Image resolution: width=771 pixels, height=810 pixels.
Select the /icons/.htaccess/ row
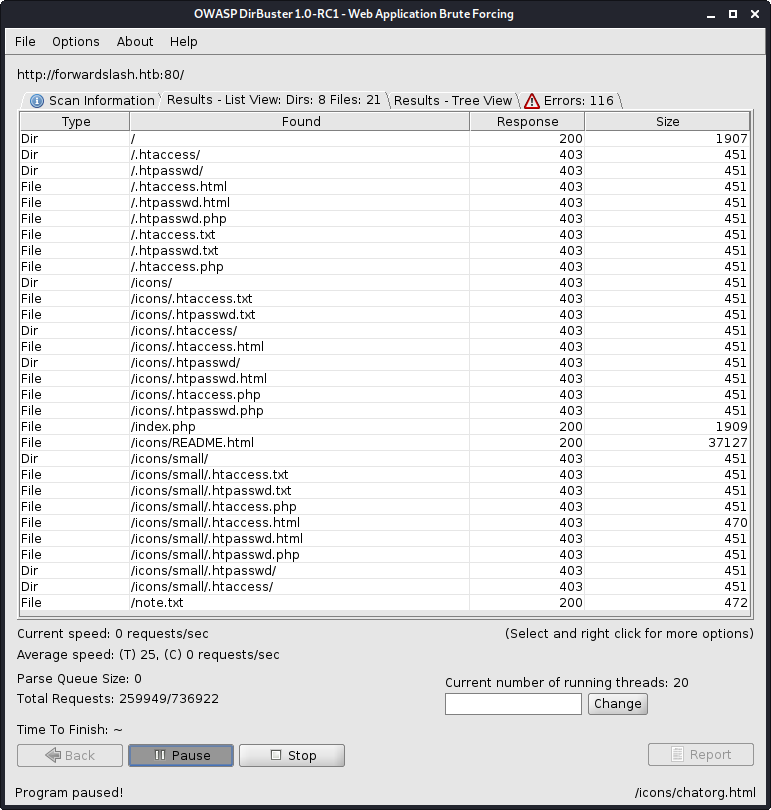(384, 330)
